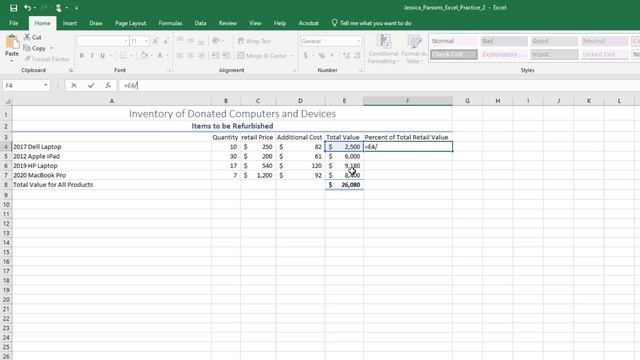Image resolution: width=640 pixels, height=360 pixels.
Task: Click Increase Font Size icon
Action: (156, 41)
